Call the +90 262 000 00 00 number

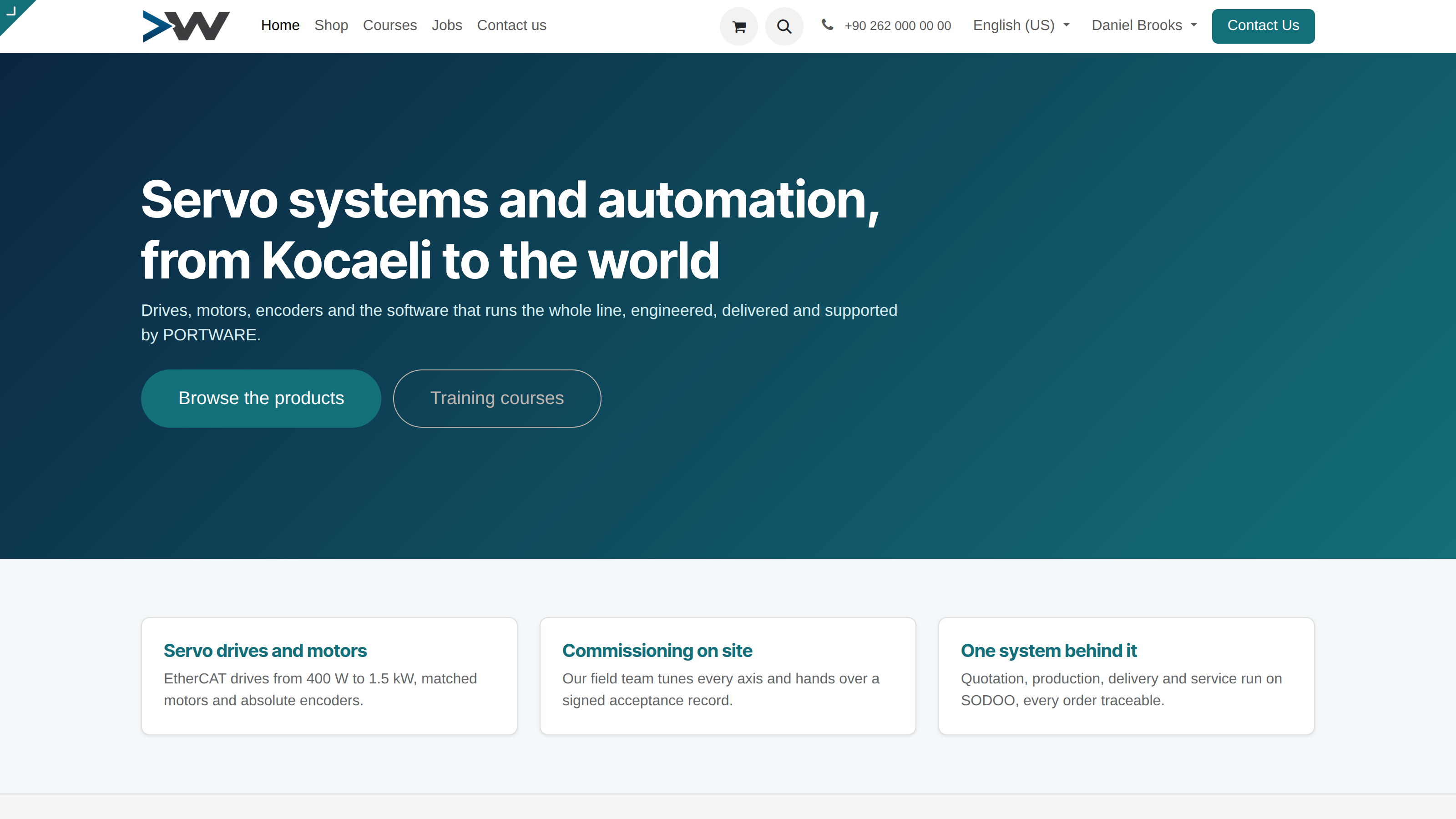click(x=898, y=26)
